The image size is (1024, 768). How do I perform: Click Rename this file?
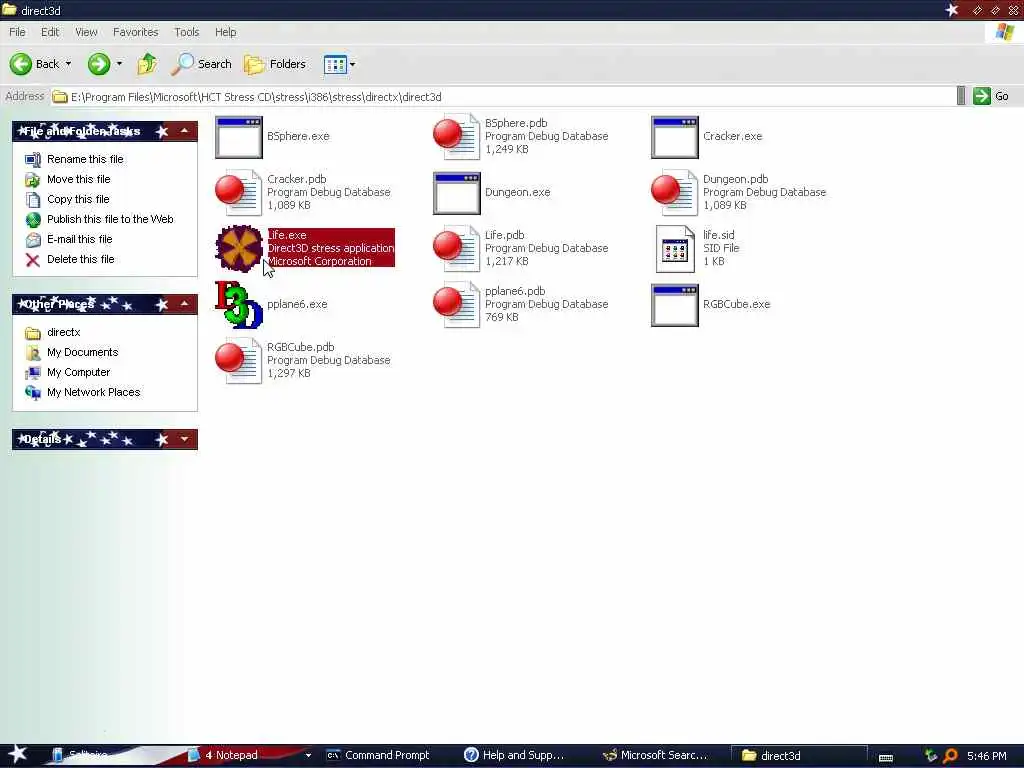pos(85,159)
